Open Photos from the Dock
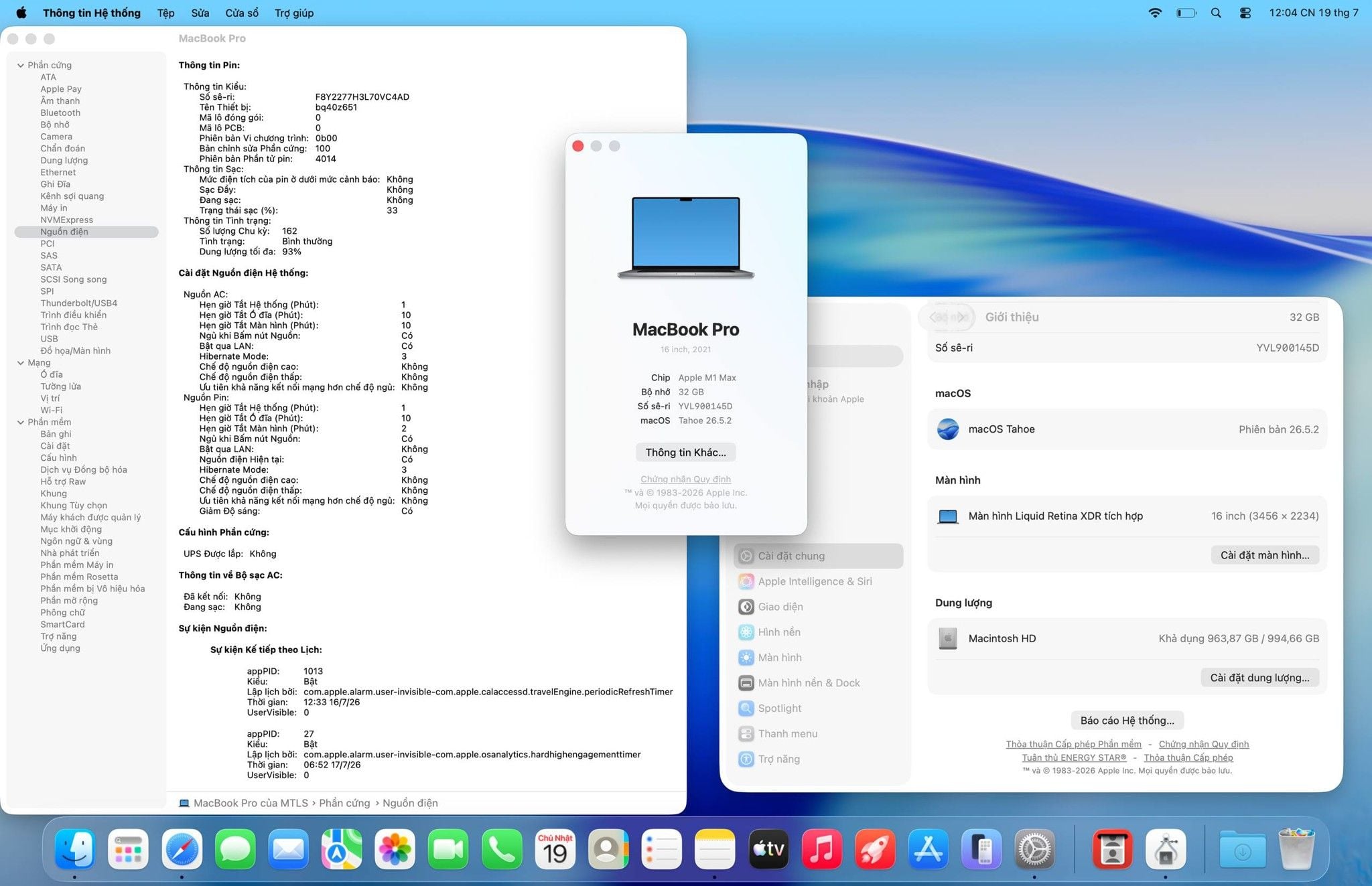The height and width of the screenshot is (886, 1372). coord(395,848)
